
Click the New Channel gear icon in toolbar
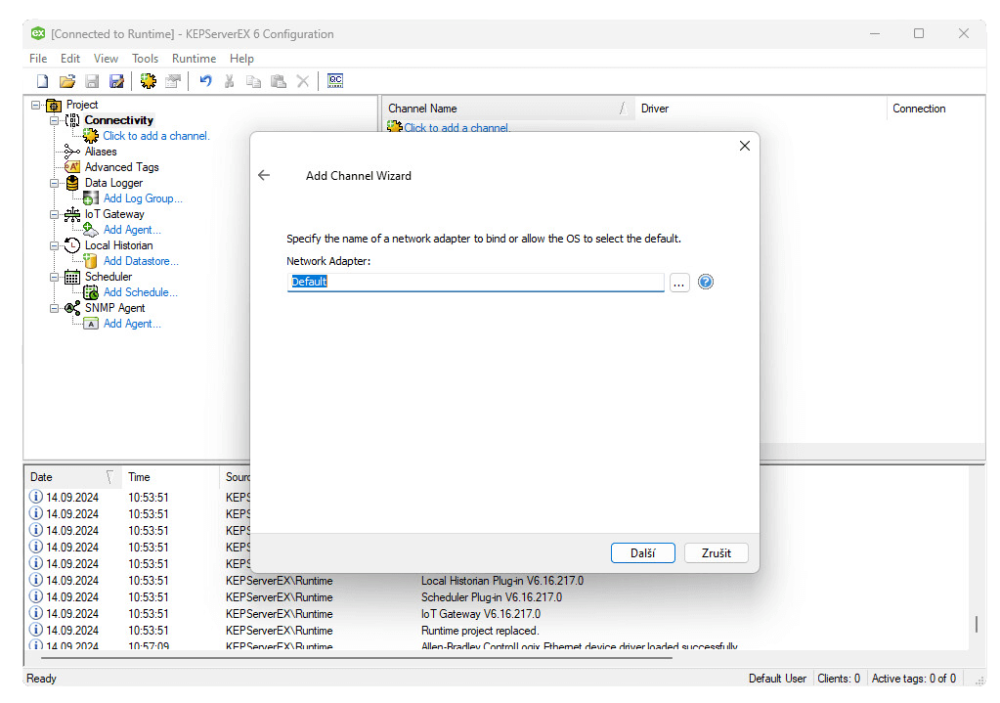pyautogui.click(x=148, y=81)
